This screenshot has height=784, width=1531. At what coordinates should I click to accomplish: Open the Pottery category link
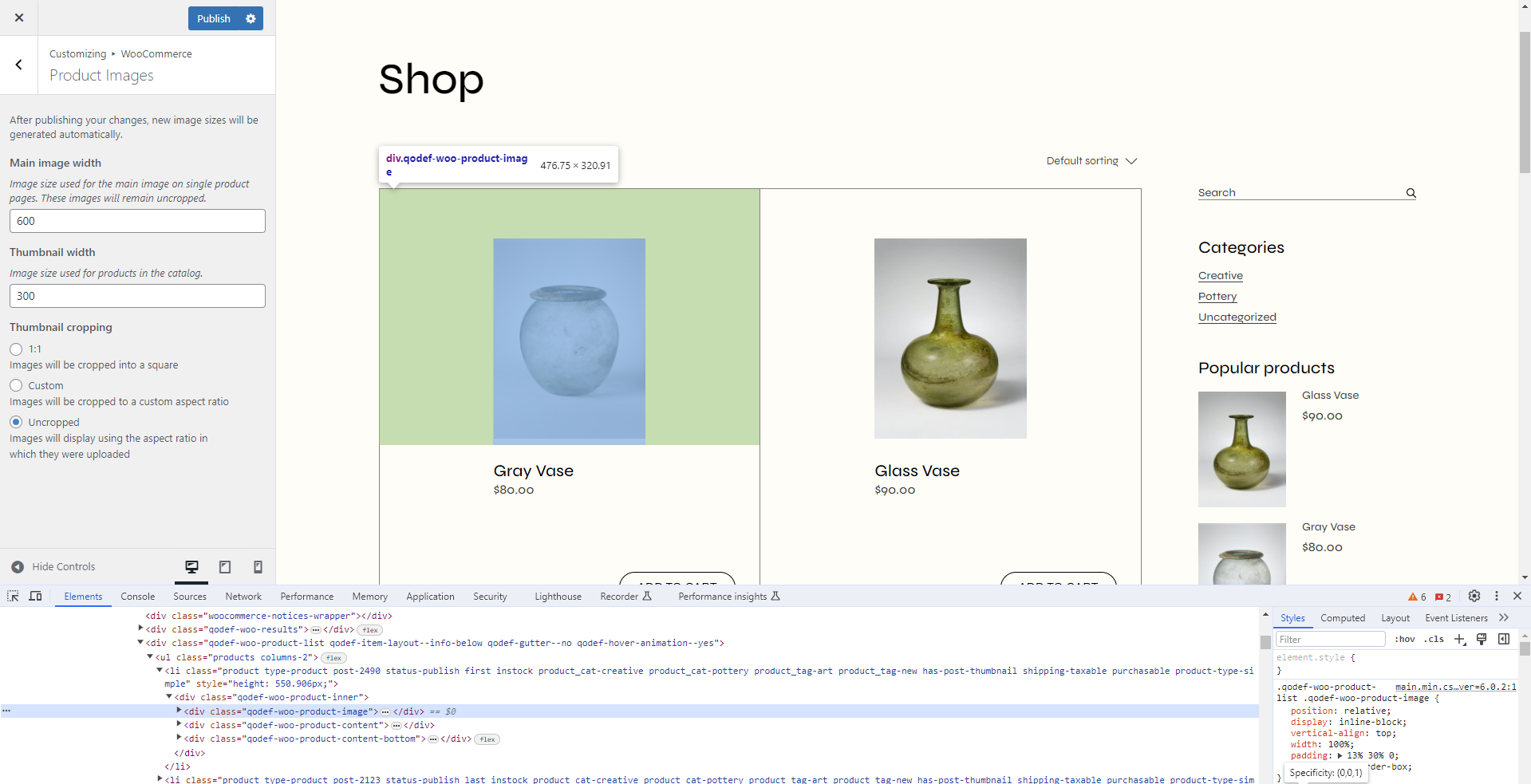point(1217,297)
